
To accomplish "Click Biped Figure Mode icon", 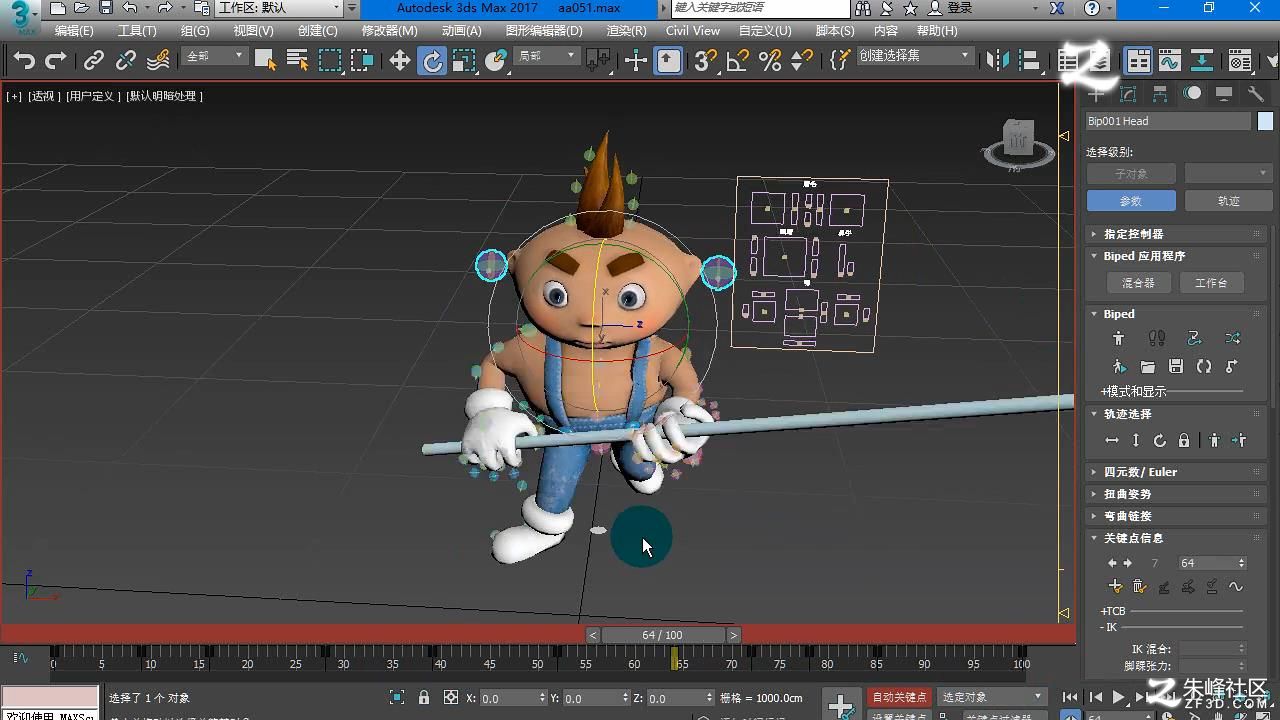I will (1118, 339).
